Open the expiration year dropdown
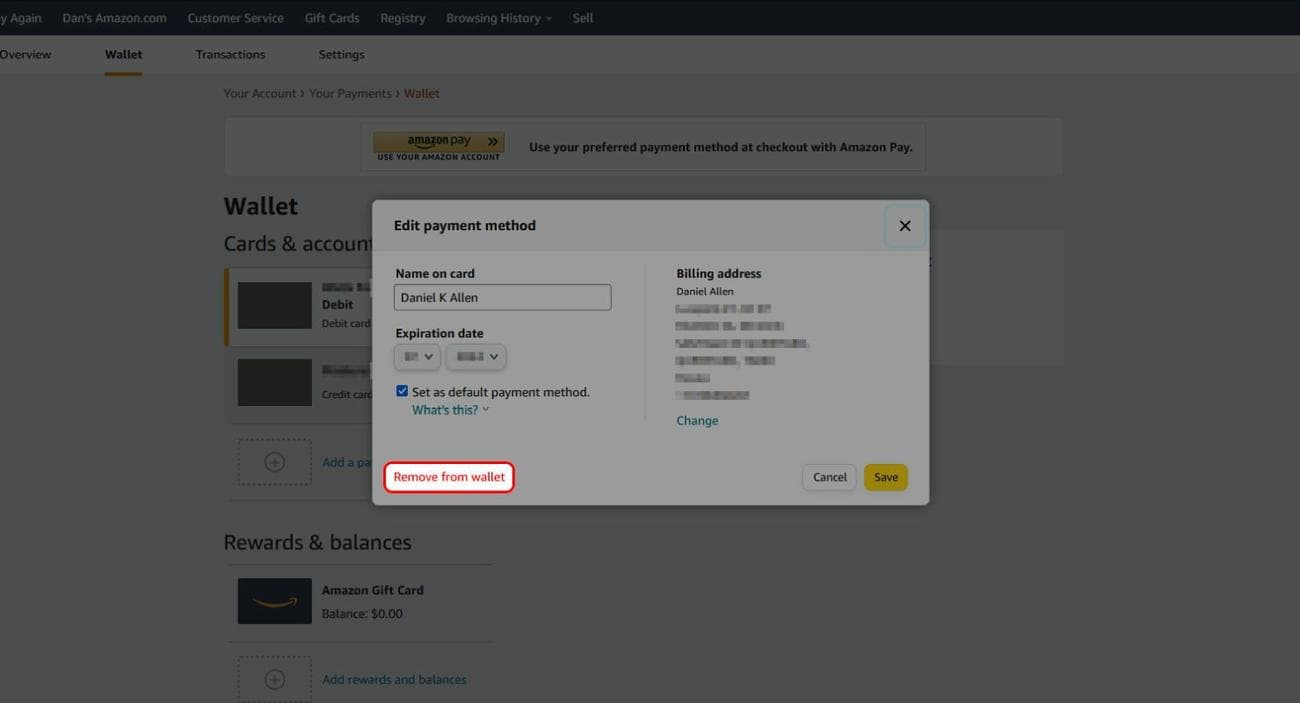The height and width of the screenshot is (703, 1300). 476,357
